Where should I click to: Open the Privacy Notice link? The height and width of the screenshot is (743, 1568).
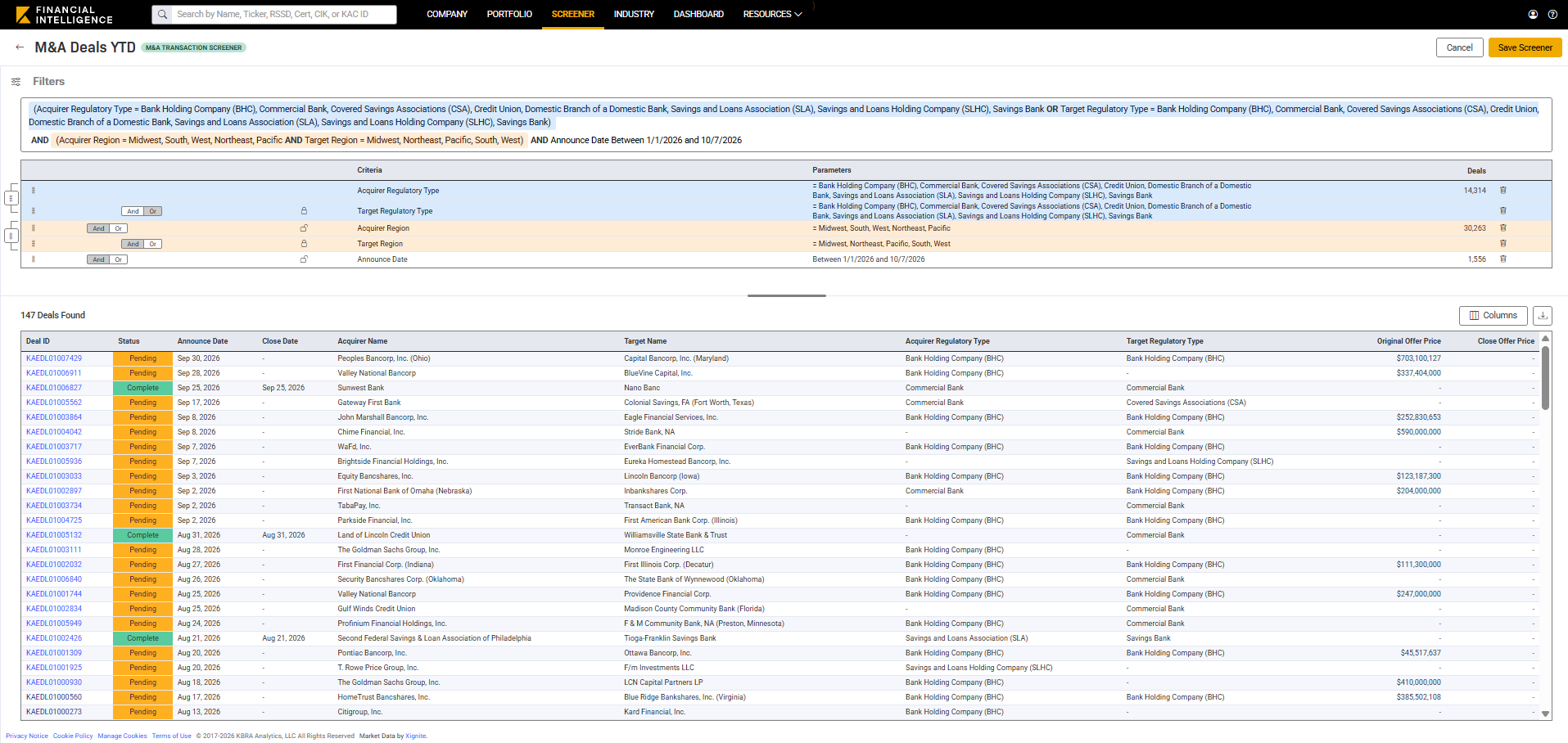pyautogui.click(x=27, y=736)
